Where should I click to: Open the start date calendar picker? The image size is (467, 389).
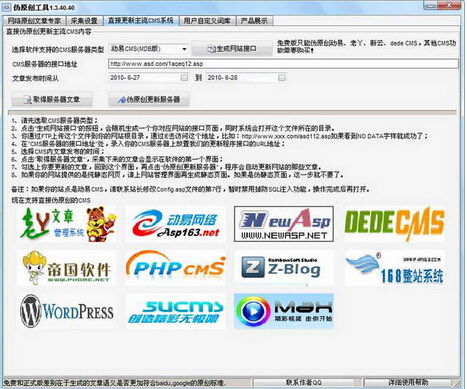[x=184, y=78]
